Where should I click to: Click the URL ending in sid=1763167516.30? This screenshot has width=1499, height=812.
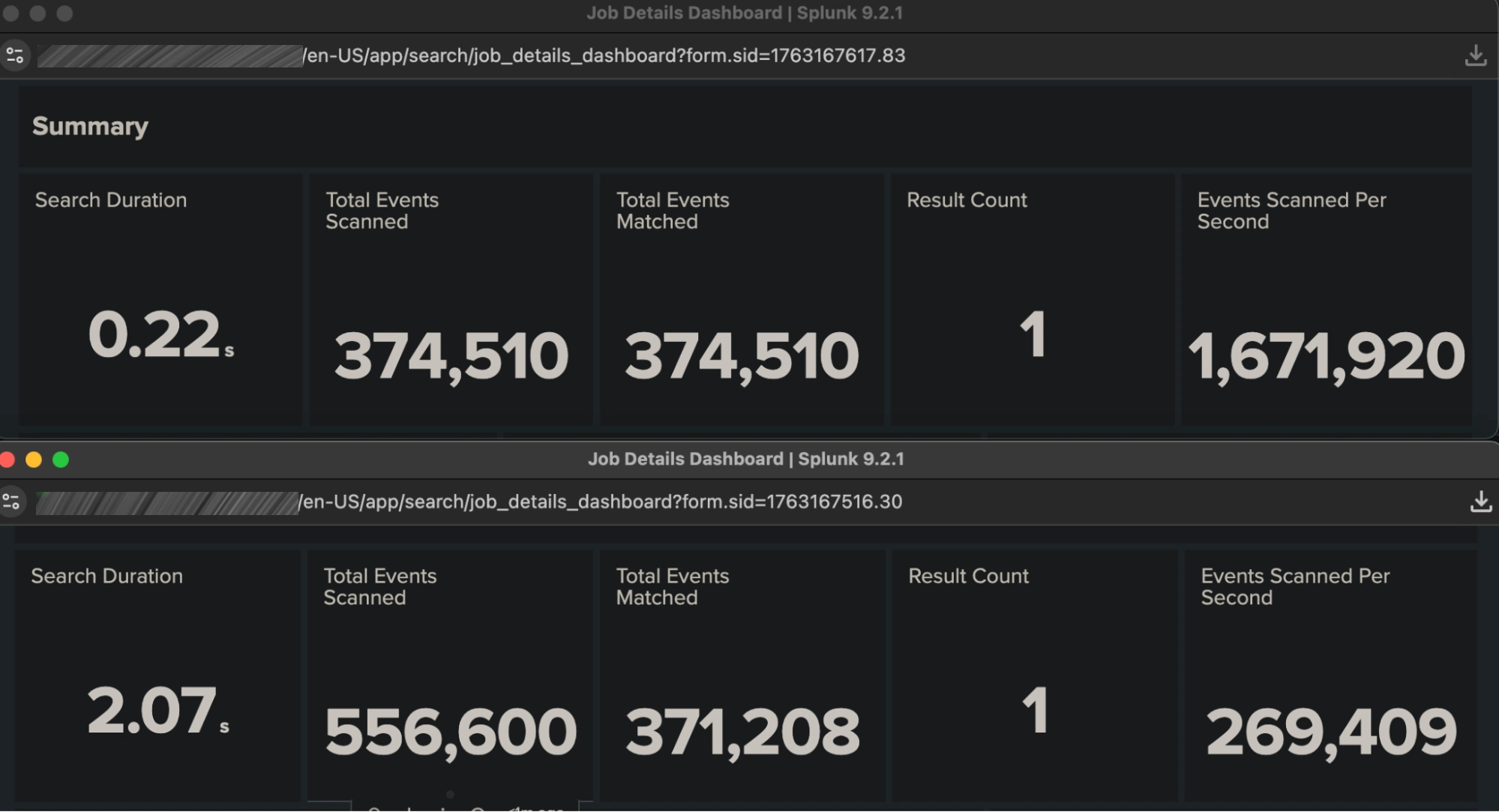[600, 502]
